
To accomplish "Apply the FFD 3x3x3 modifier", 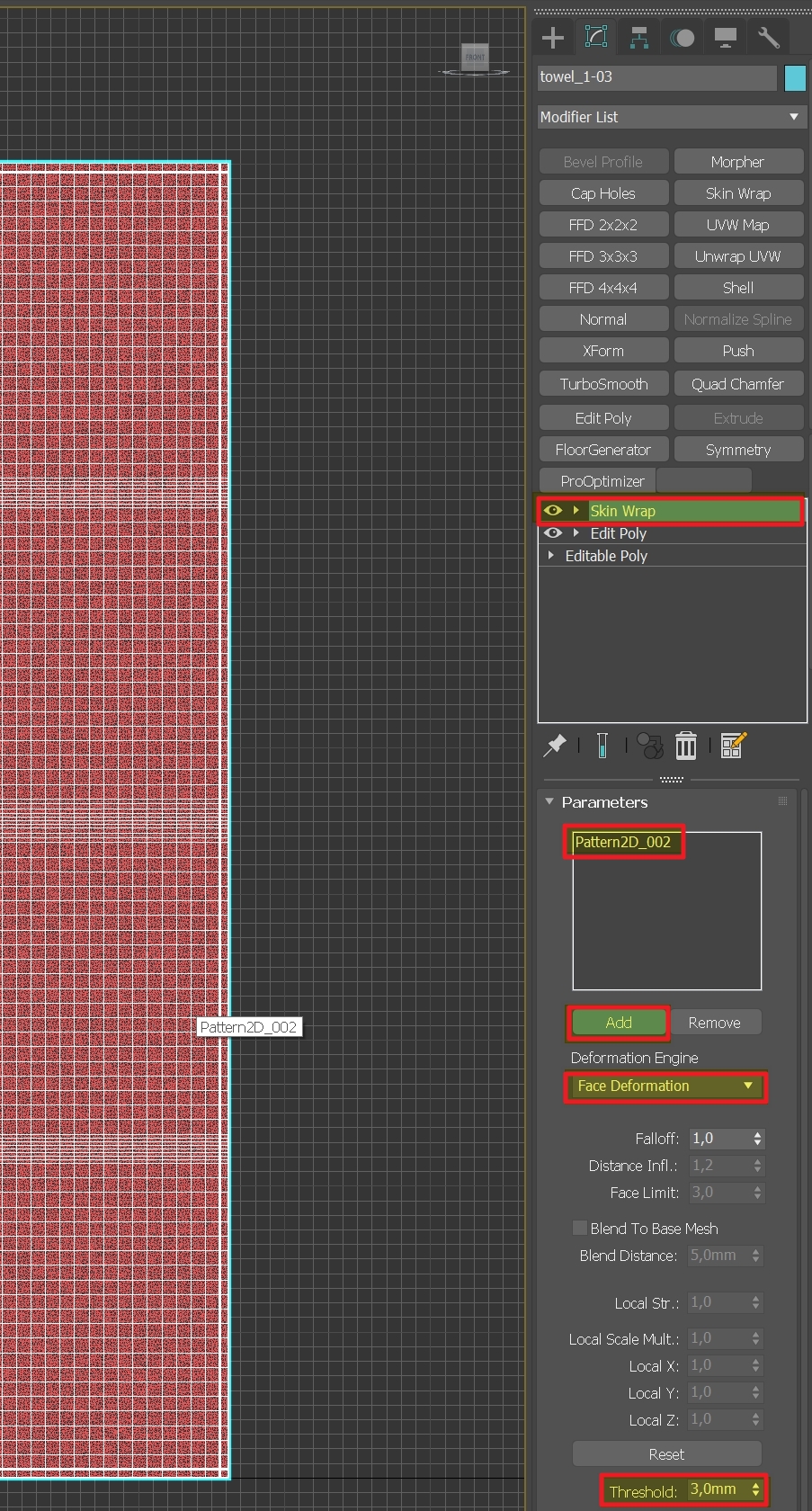I will 603,256.
